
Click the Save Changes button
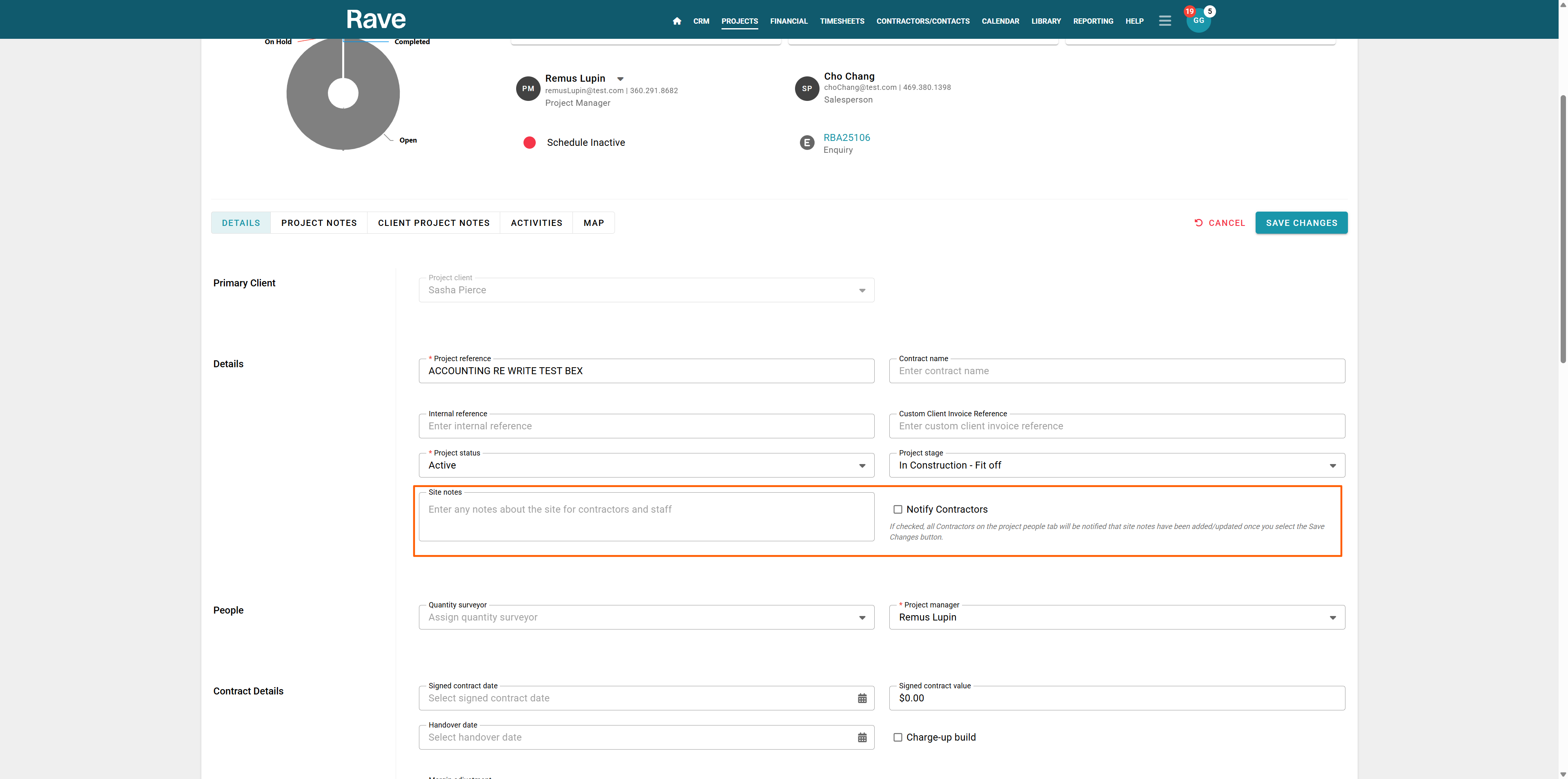[x=1301, y=223]
